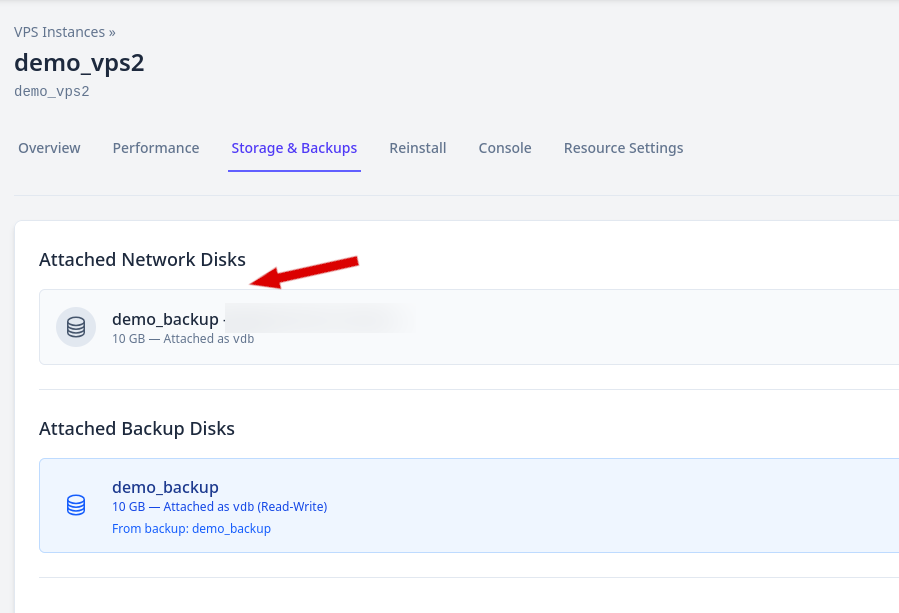Click the backup disk's blue database icon
This screenshot has height=613, width=899.
(75, 505)
